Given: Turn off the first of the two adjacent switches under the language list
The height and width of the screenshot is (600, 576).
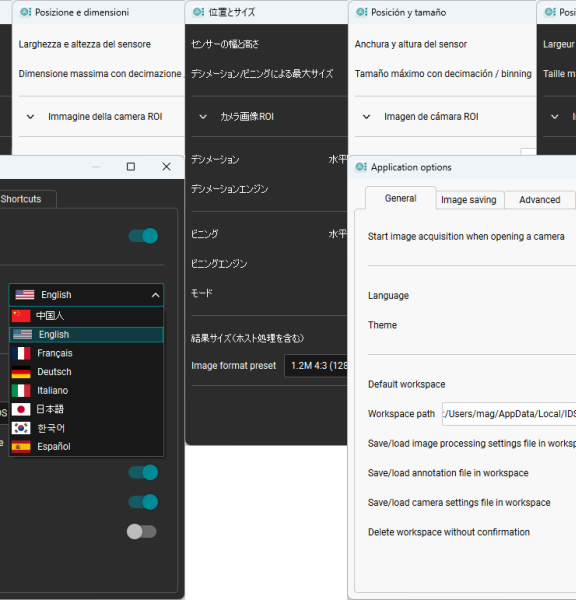Looking at the screenshot, I should point(143,473).
